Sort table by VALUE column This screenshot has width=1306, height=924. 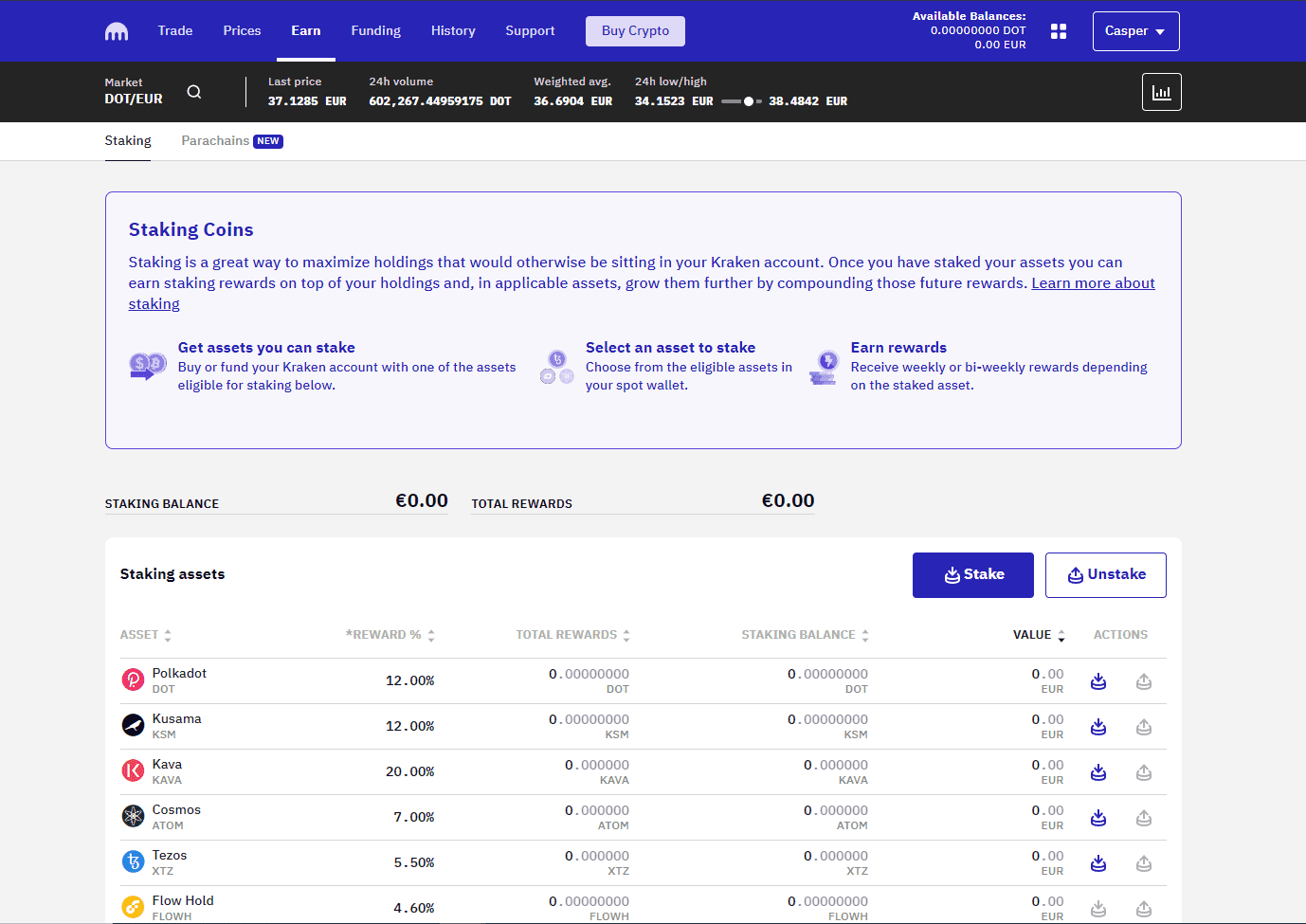(x=1040, y=635)
